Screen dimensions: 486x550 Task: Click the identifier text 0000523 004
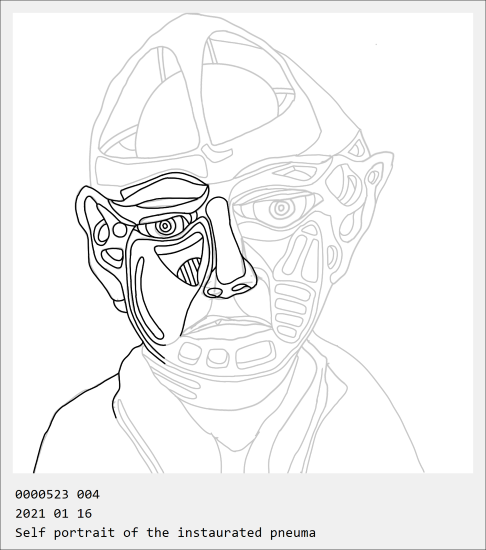pos(57,495)
